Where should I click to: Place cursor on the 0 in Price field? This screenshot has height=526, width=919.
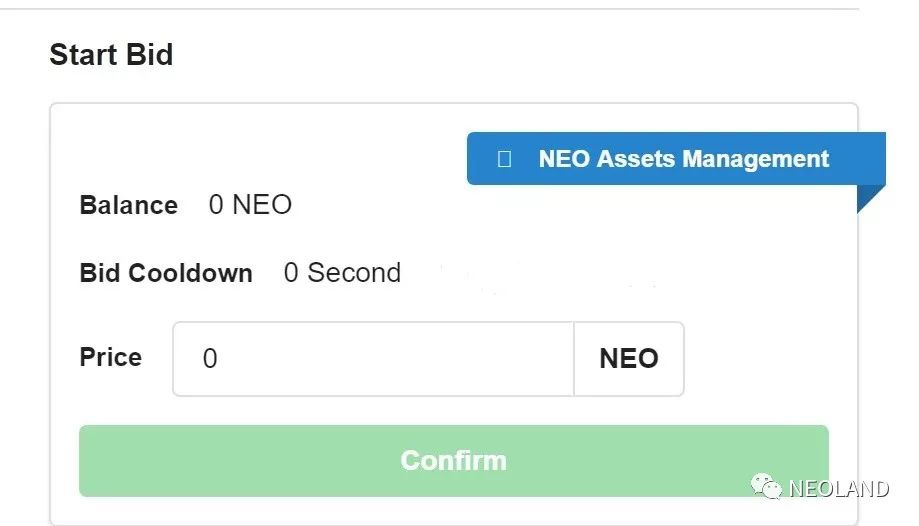pos(210,358)
